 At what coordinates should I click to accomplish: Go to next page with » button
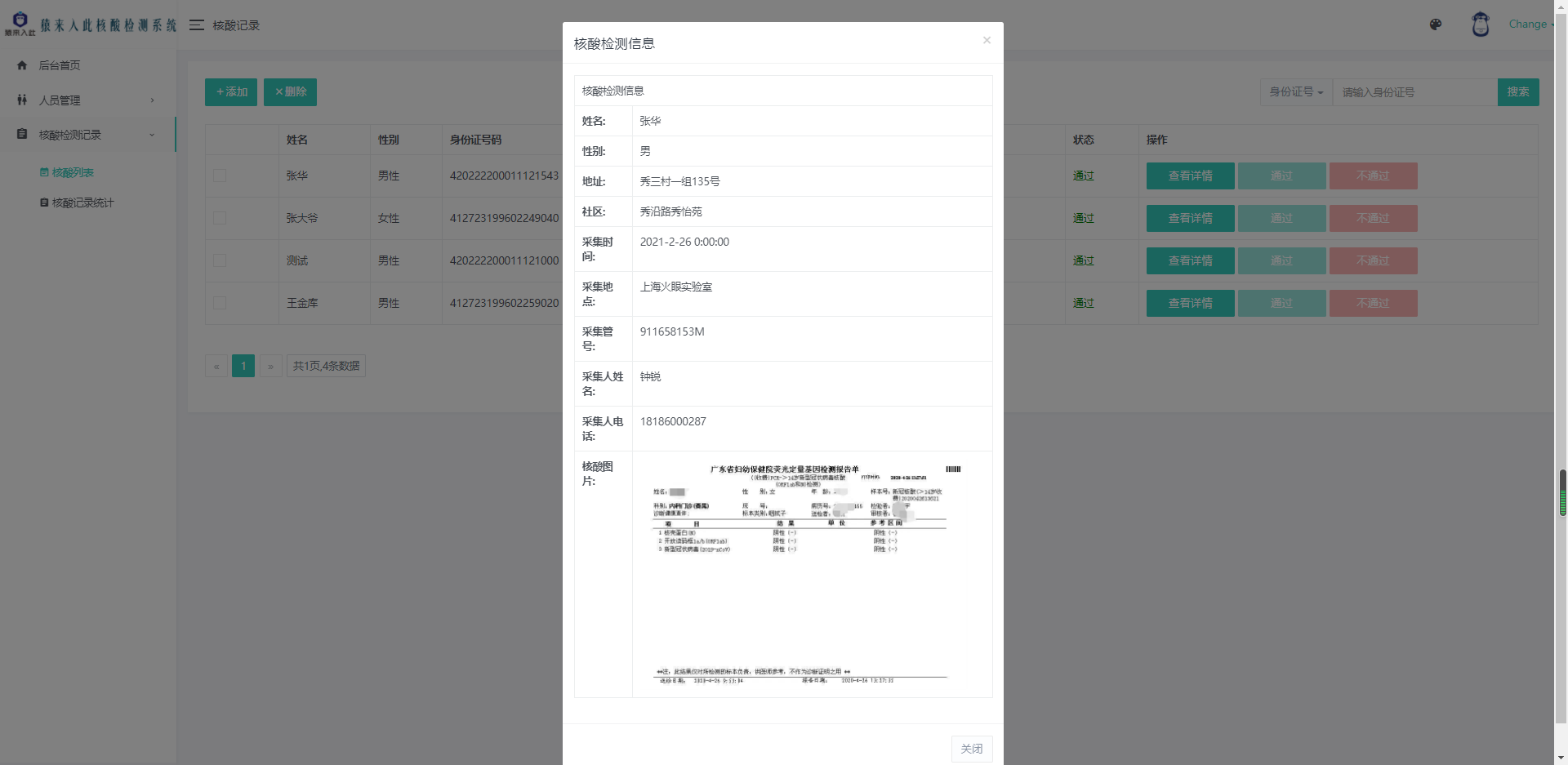coord(271,366)
